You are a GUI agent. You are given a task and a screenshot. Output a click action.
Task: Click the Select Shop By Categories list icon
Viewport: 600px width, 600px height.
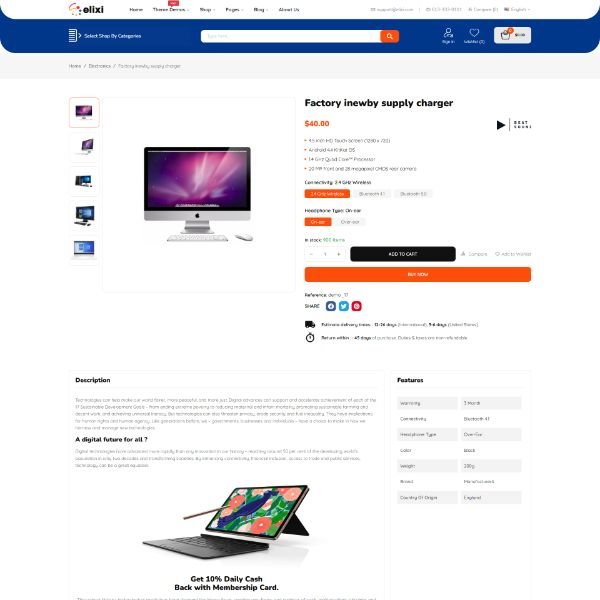tap(73, 36)
